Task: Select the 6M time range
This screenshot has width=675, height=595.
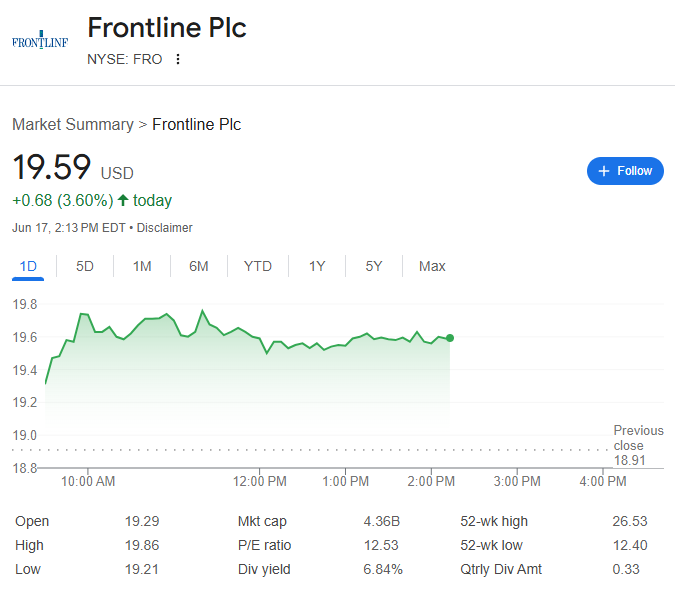Action: 198,267
